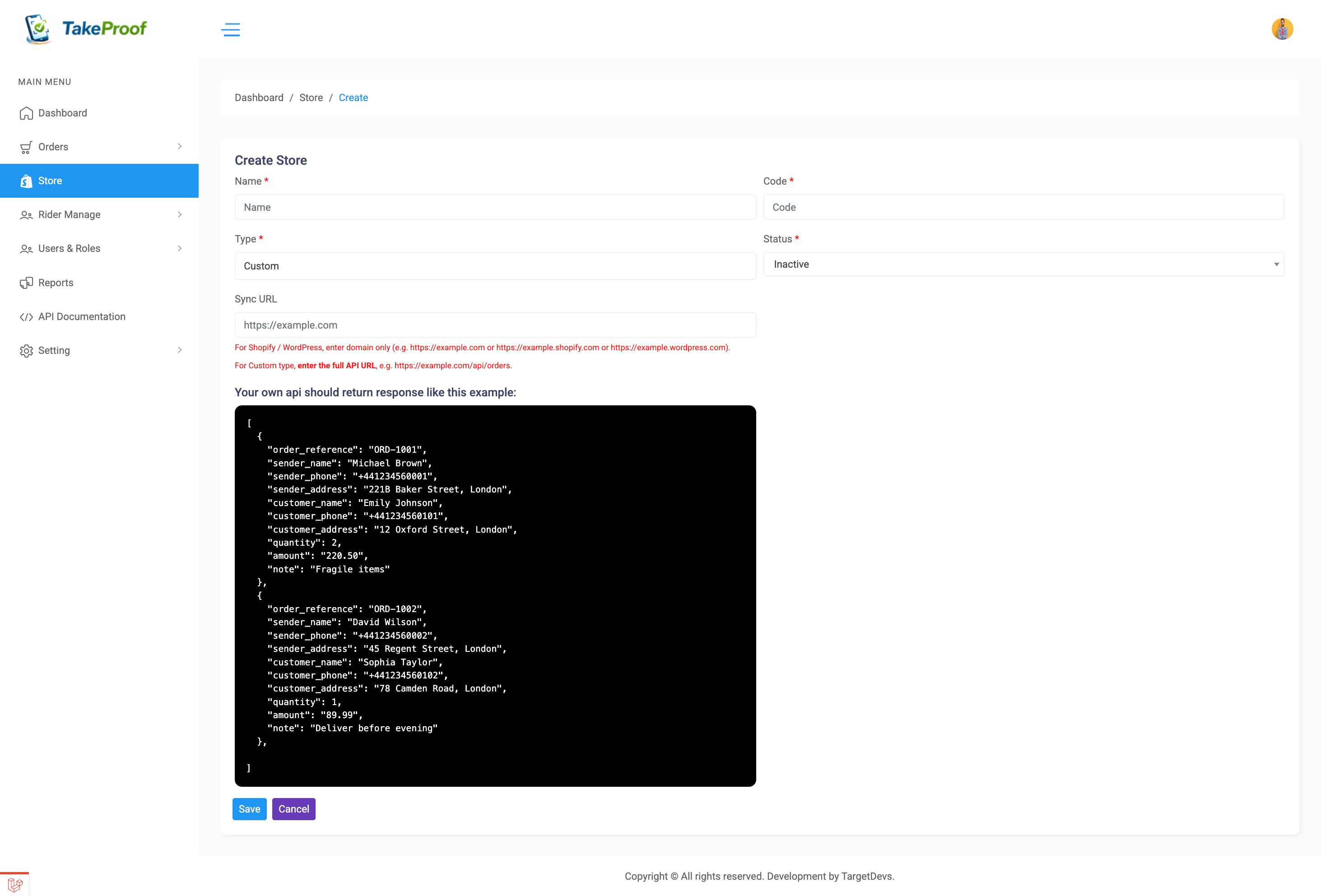Select the Store menu item
The width and height of the screenshot is (1321, 896).
click(99, 181)
